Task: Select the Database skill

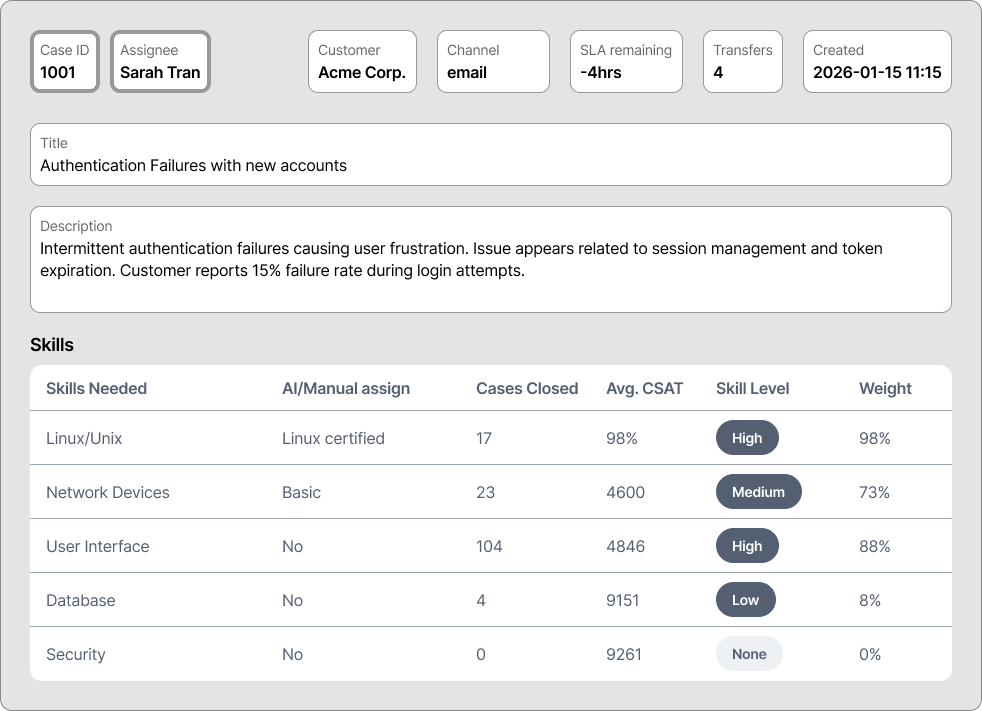Action: pos(81,599)
